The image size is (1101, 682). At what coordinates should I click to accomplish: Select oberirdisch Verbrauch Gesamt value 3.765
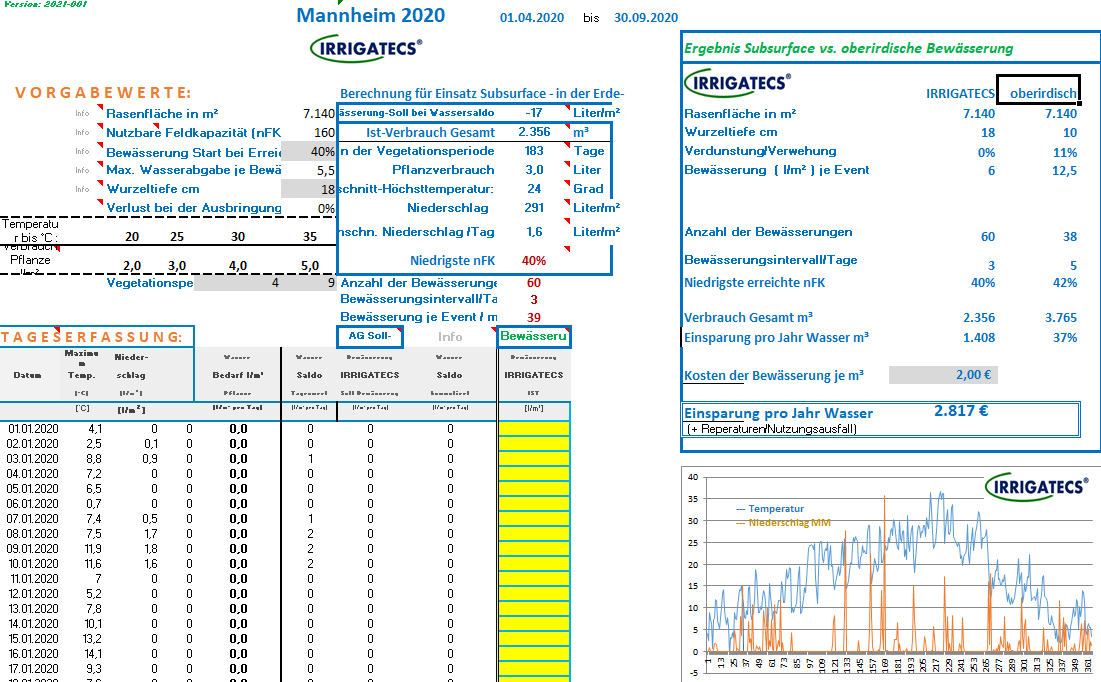[1061, 317]
